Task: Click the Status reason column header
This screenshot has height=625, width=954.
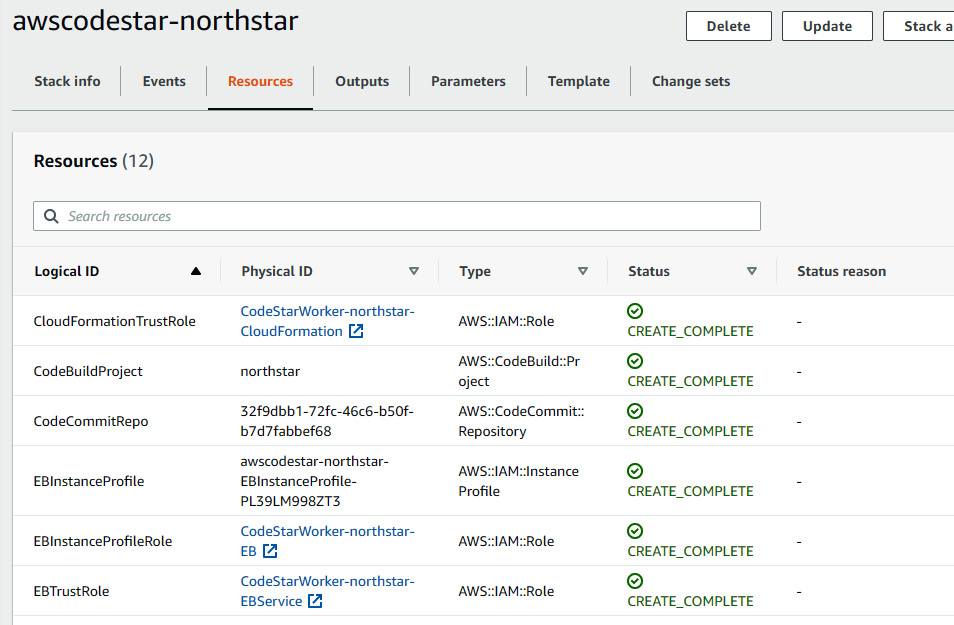Action: point(841,271)
